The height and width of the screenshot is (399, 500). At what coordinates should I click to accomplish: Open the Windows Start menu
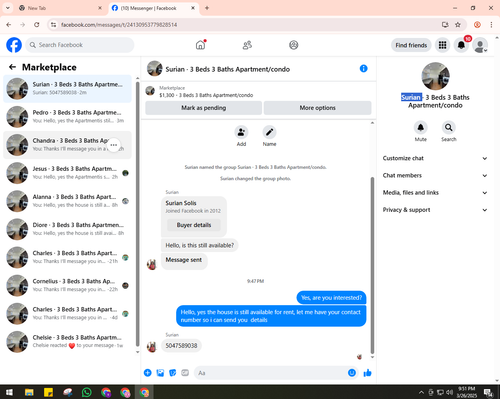point(9,392)
